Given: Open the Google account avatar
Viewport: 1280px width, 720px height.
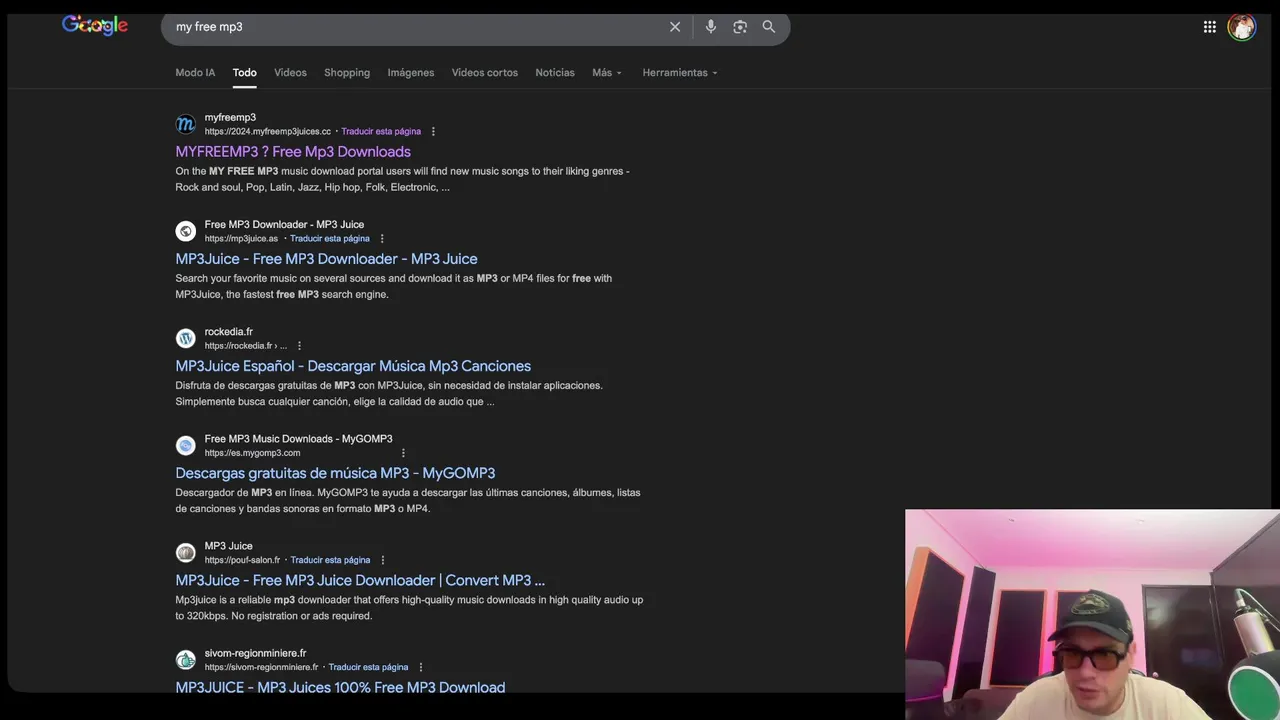Looking at the screenshot, I should click(x=1242, y=27).
